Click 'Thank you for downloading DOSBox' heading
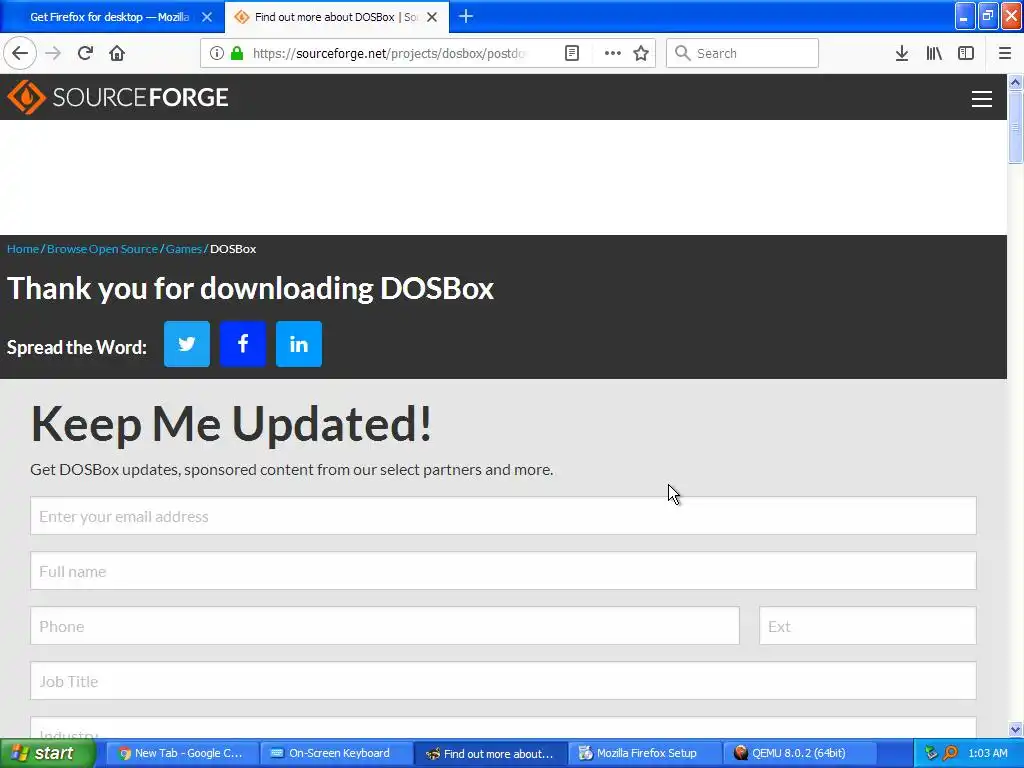 pos(250,289)
